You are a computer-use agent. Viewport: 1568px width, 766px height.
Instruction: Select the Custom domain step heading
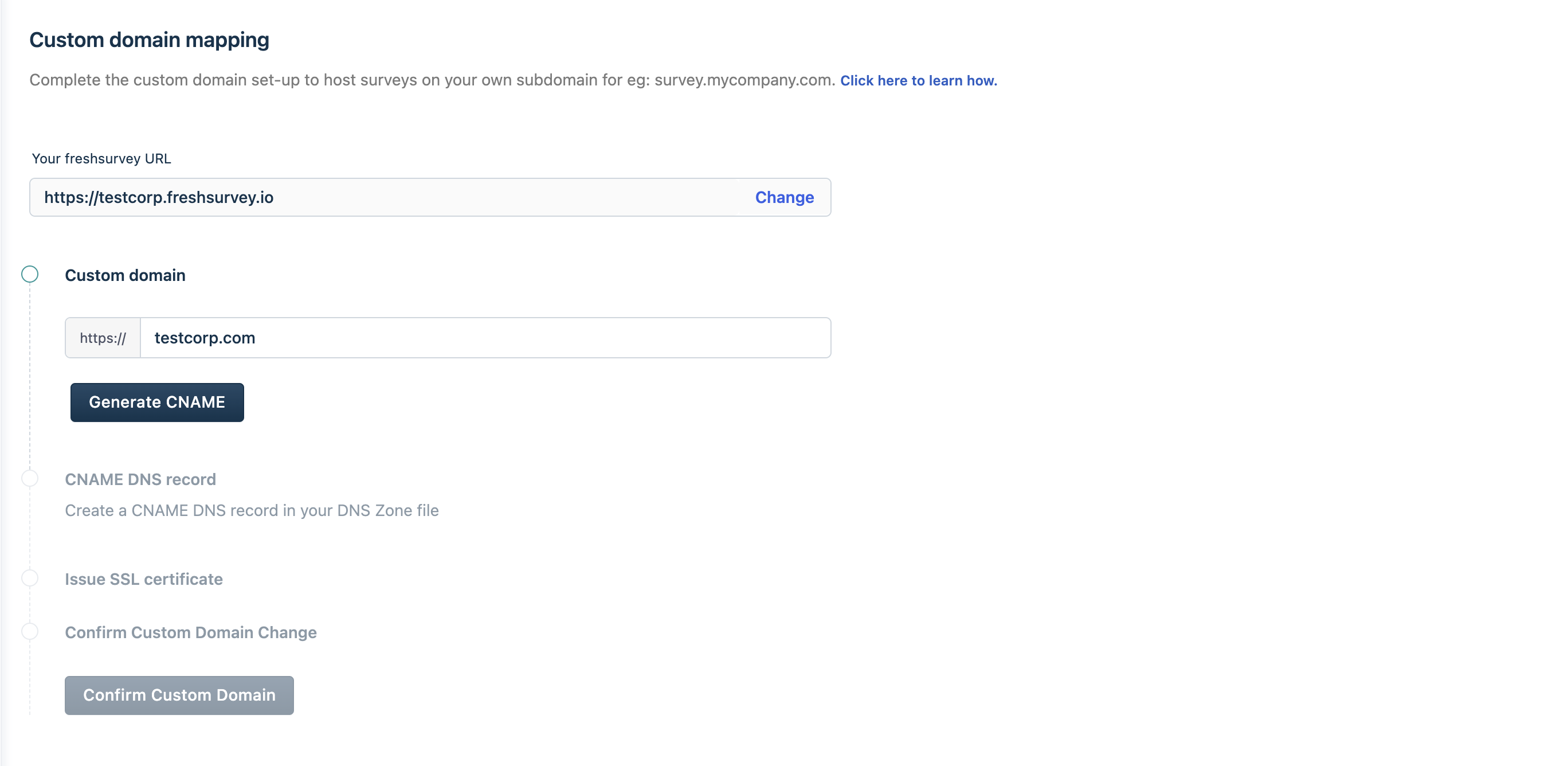pos(125,275)
